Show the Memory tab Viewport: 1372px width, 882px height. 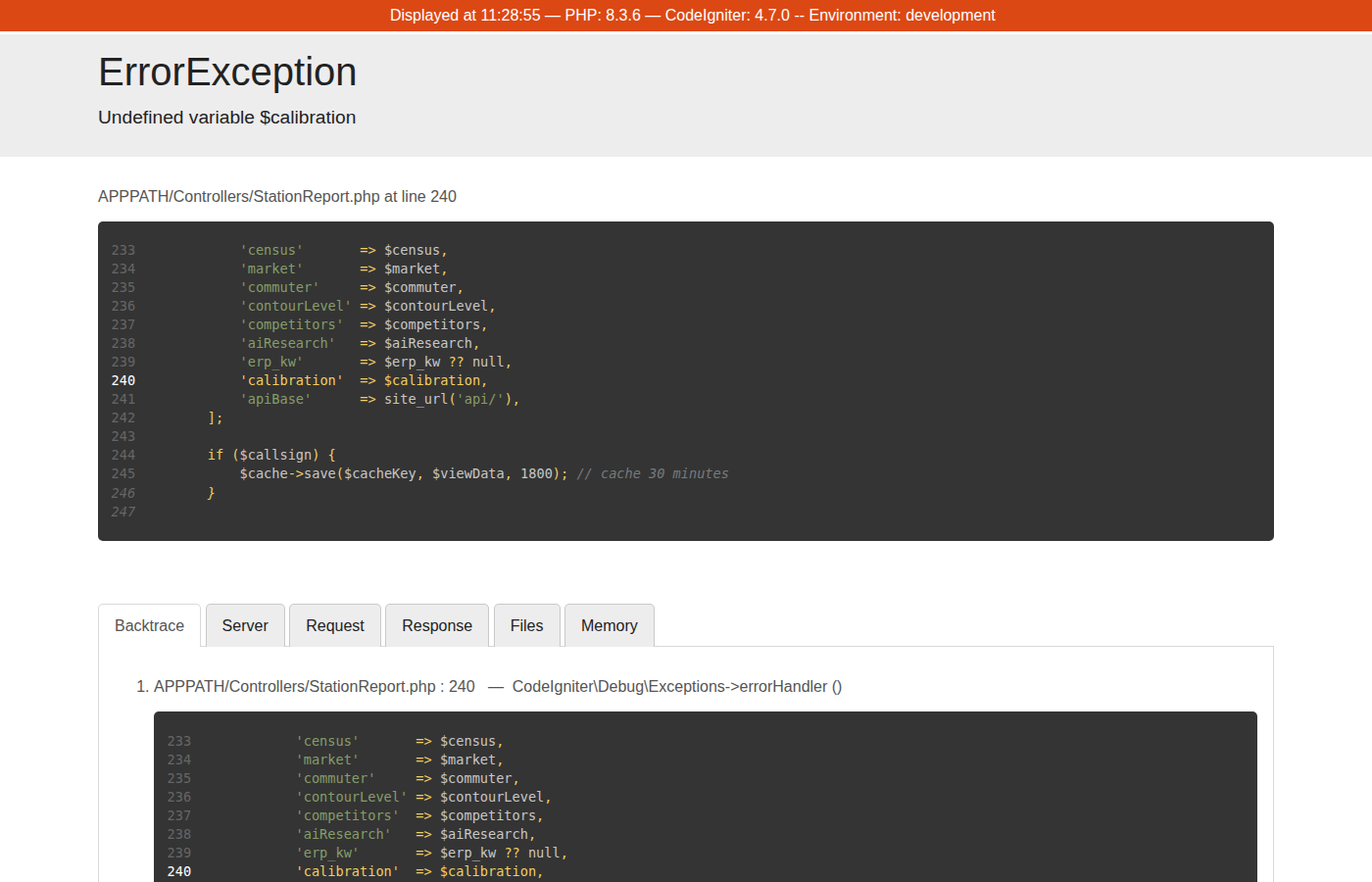610,625
